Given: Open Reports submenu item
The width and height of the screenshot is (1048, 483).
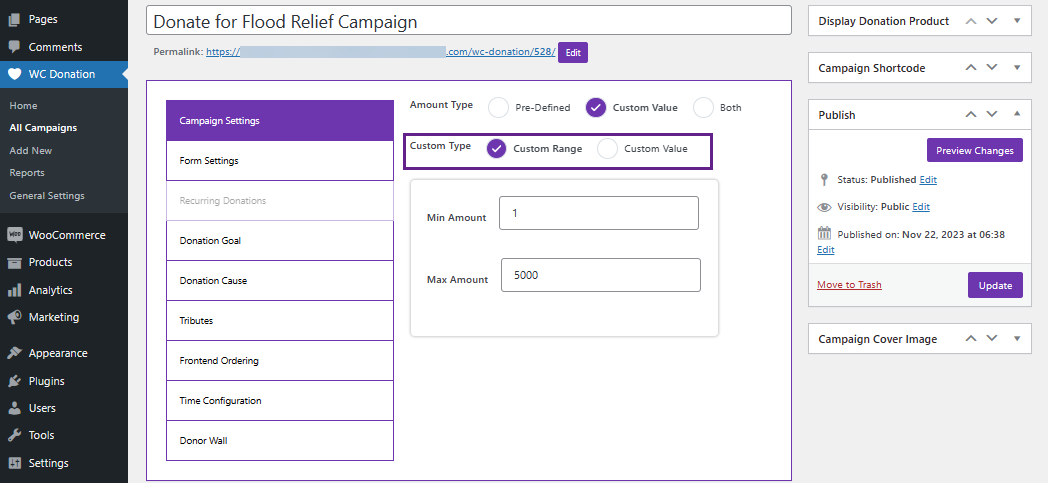Looking at the screenshot, I should (27, 172).
